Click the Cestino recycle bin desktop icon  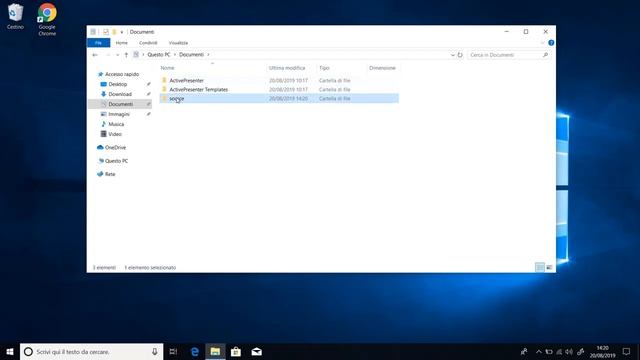coord(15,16)
